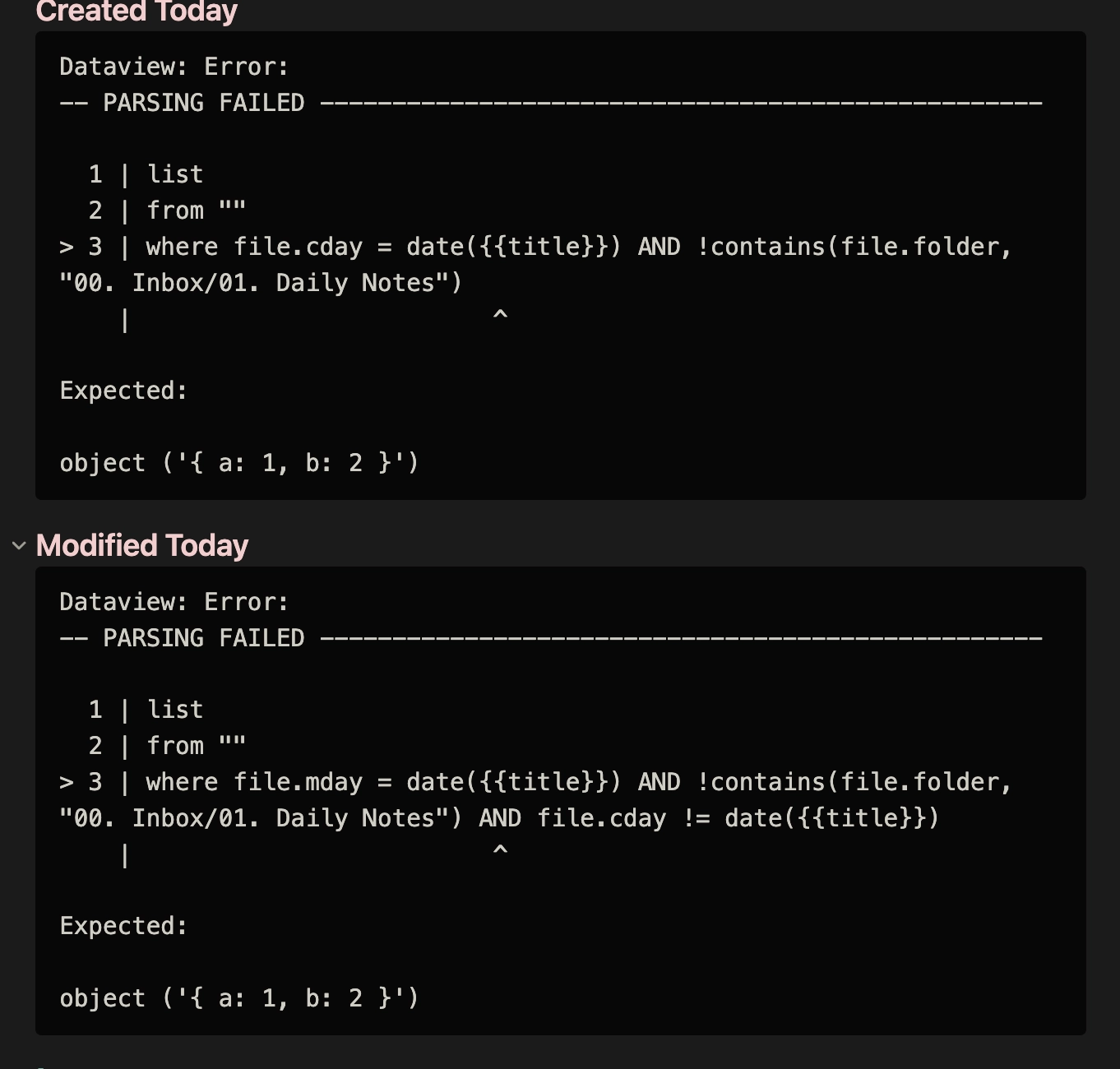
Task: Select 'Dataview: Error:' in Created Today block
Action: (x=174, y=67)
